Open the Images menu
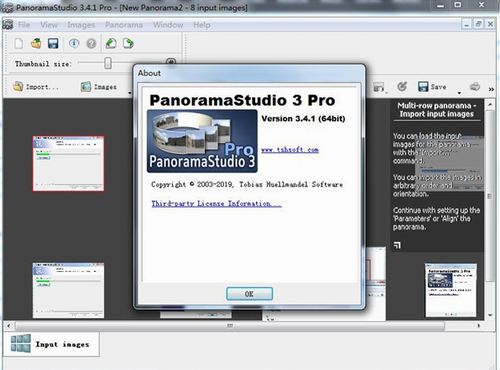 point(81,25)
